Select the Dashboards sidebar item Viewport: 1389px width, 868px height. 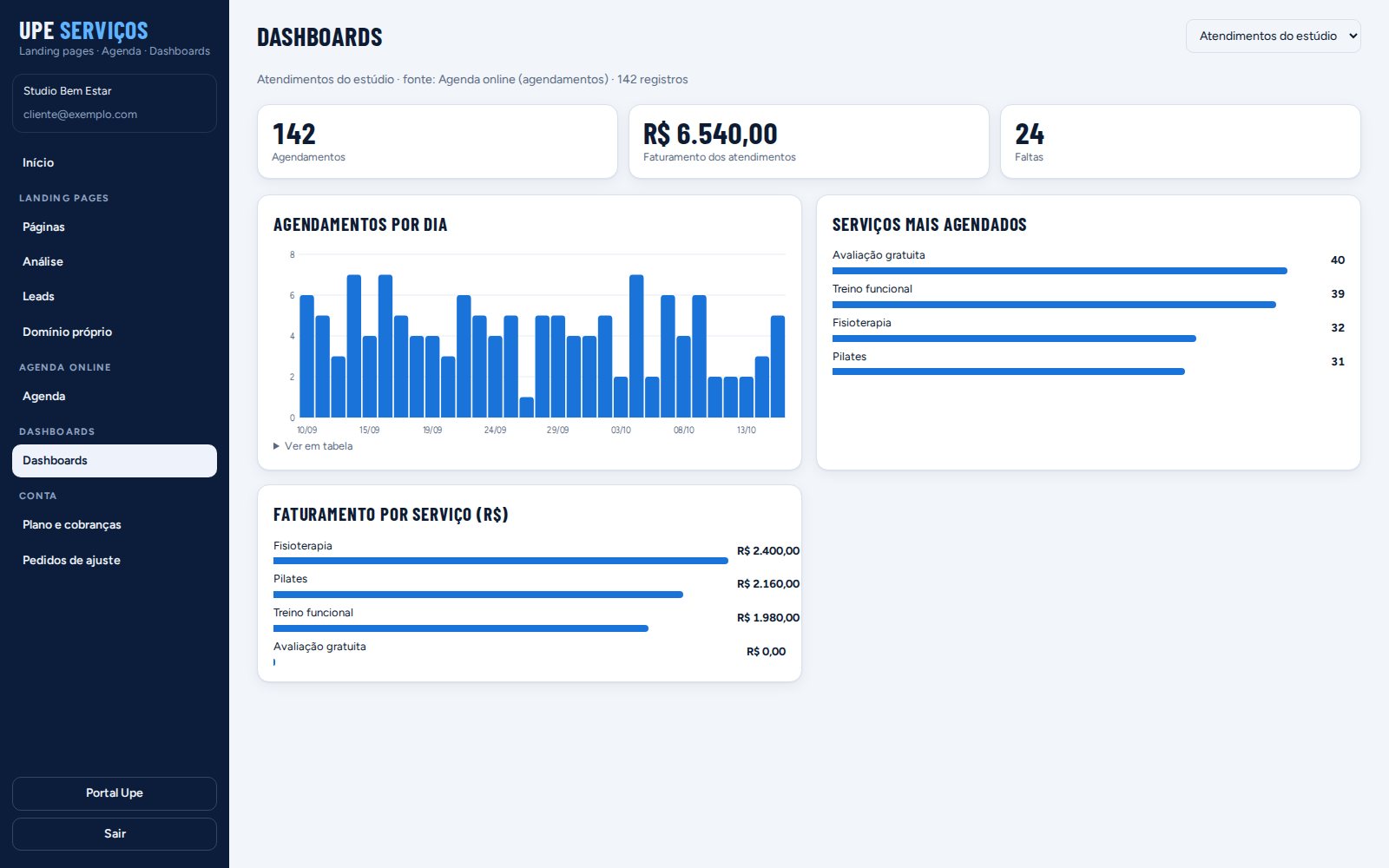pos(115,461)
